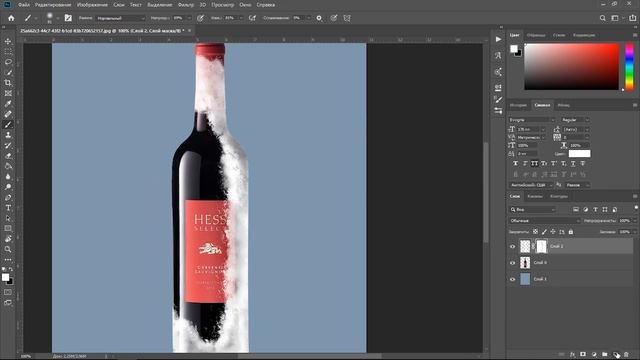Toggle All Caps TT character style

click(534, 163)
